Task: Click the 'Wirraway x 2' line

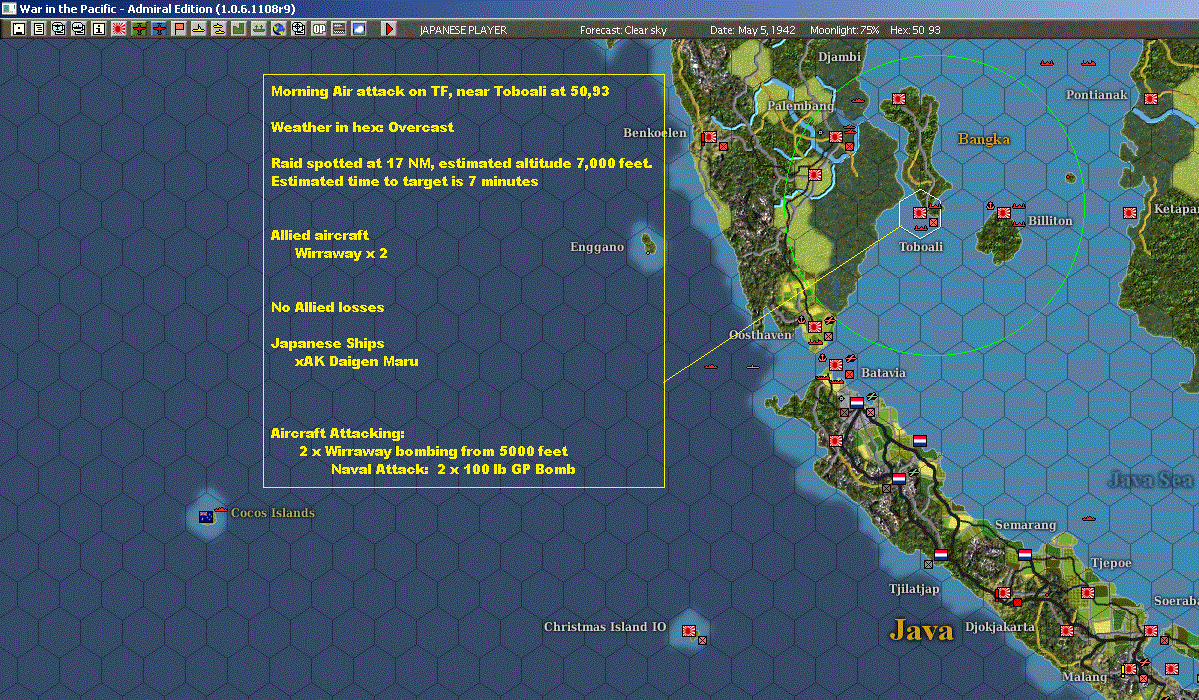Action: [341, 253]
